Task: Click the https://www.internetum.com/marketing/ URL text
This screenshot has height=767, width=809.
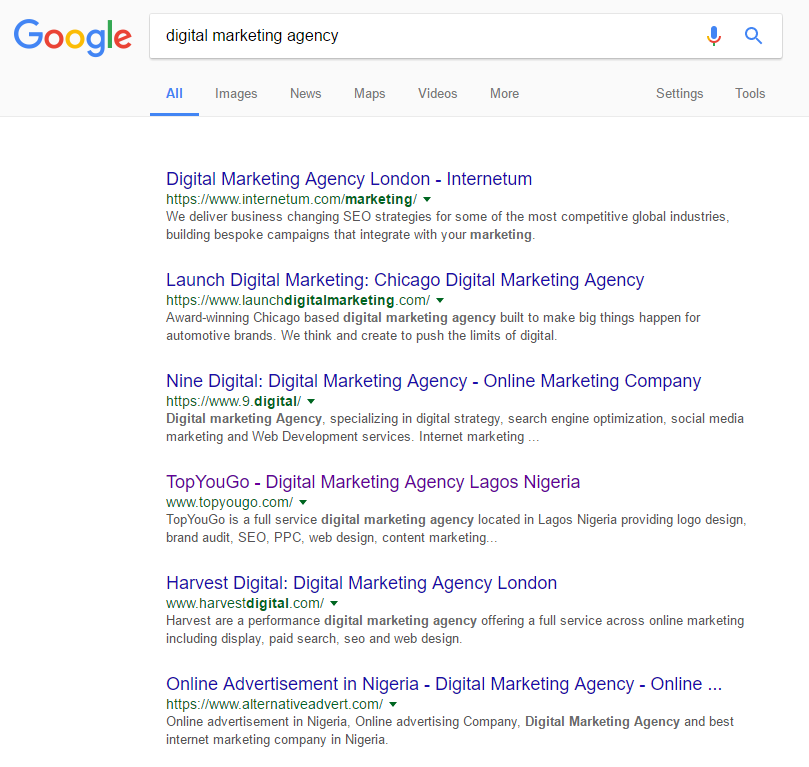Action: point(292,199)
